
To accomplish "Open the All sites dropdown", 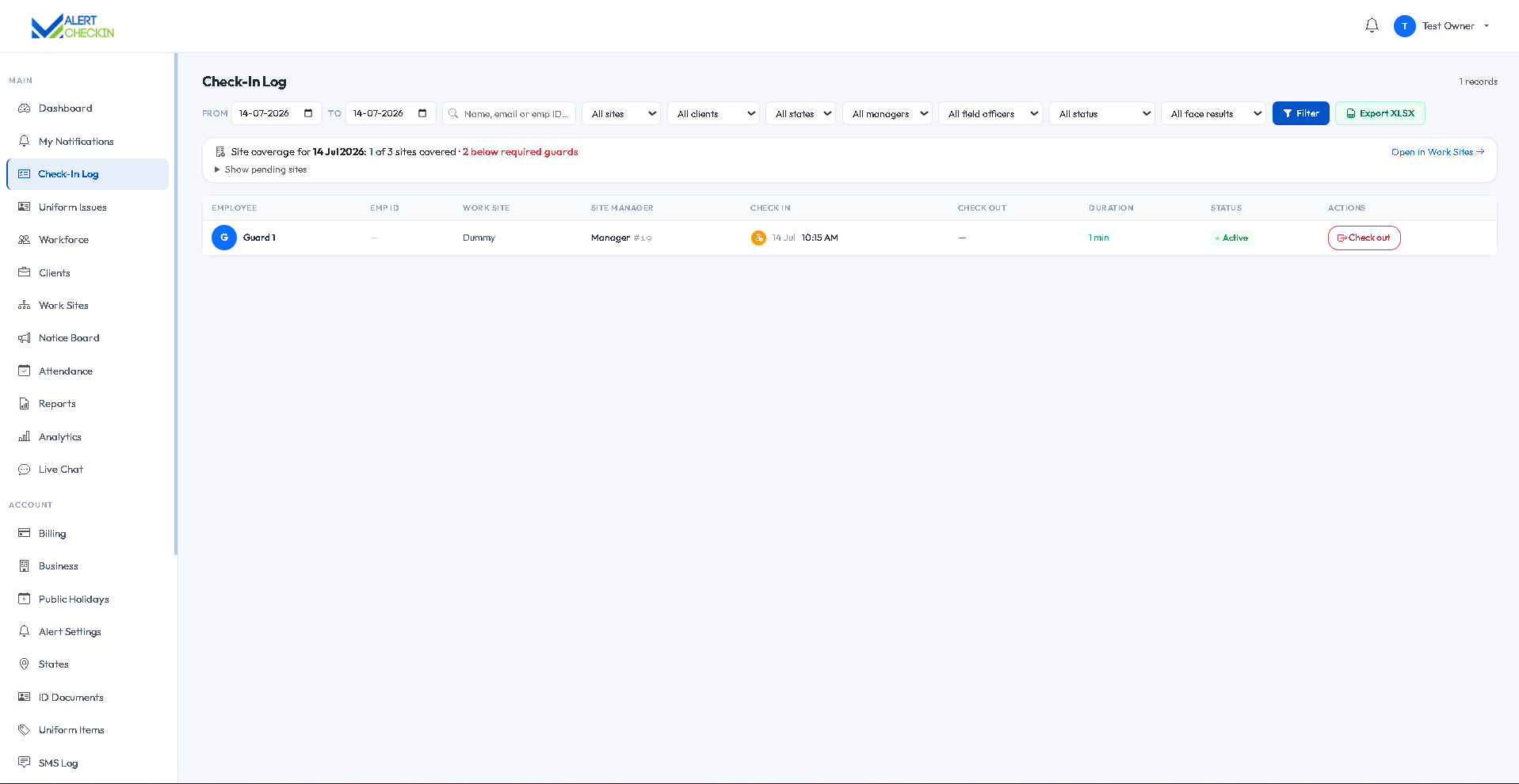I will (621, 113).
